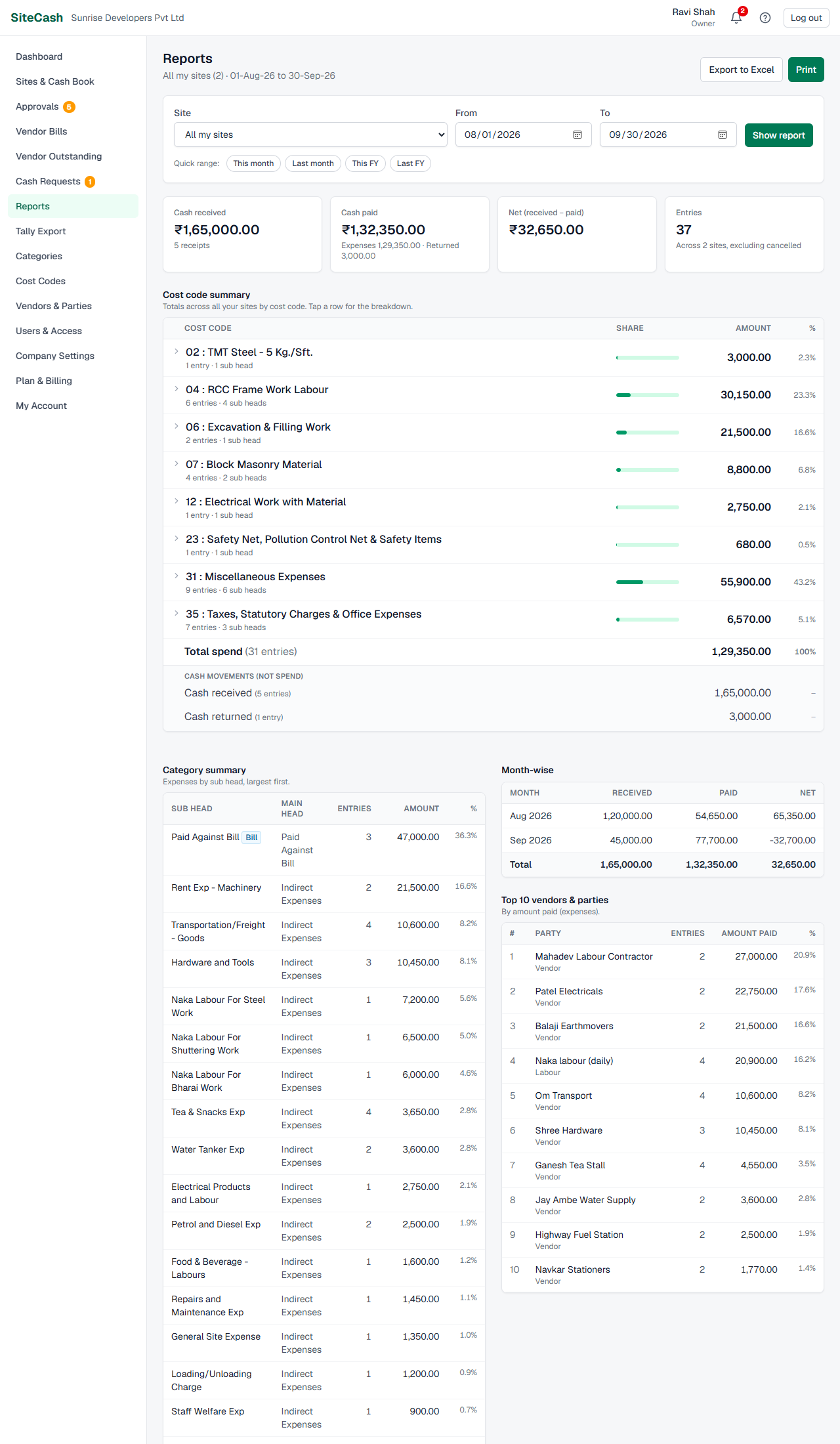Click the Cash received summary card

click(242, 234)
